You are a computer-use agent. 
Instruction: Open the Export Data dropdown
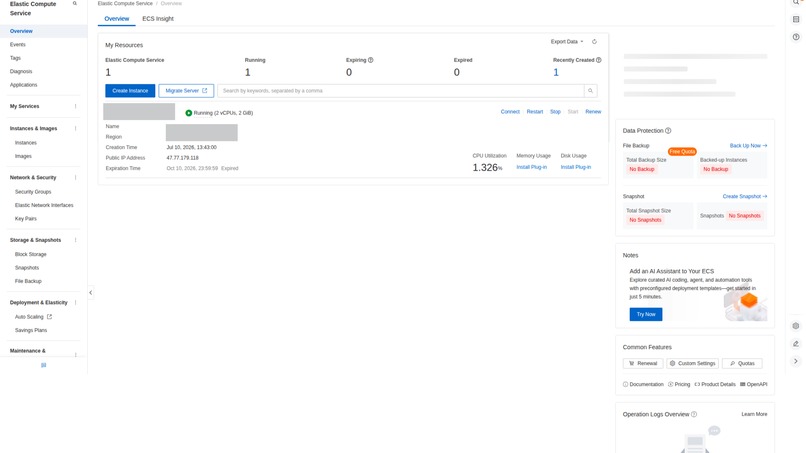tap(567, 42)
